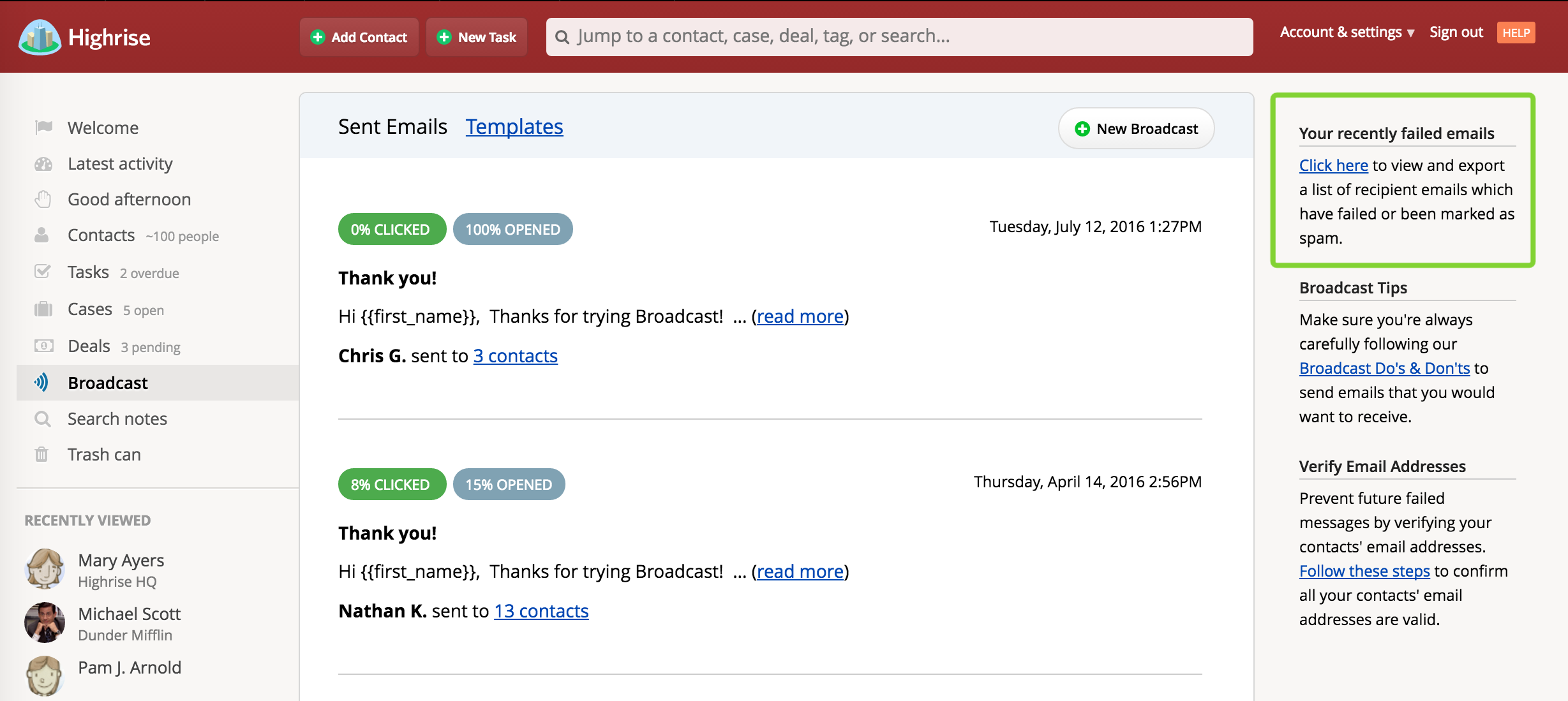Open the 13 contacts link
The height and width of the screenshot is (701, 1568).
pyautogui.click(x=541, y=611)
